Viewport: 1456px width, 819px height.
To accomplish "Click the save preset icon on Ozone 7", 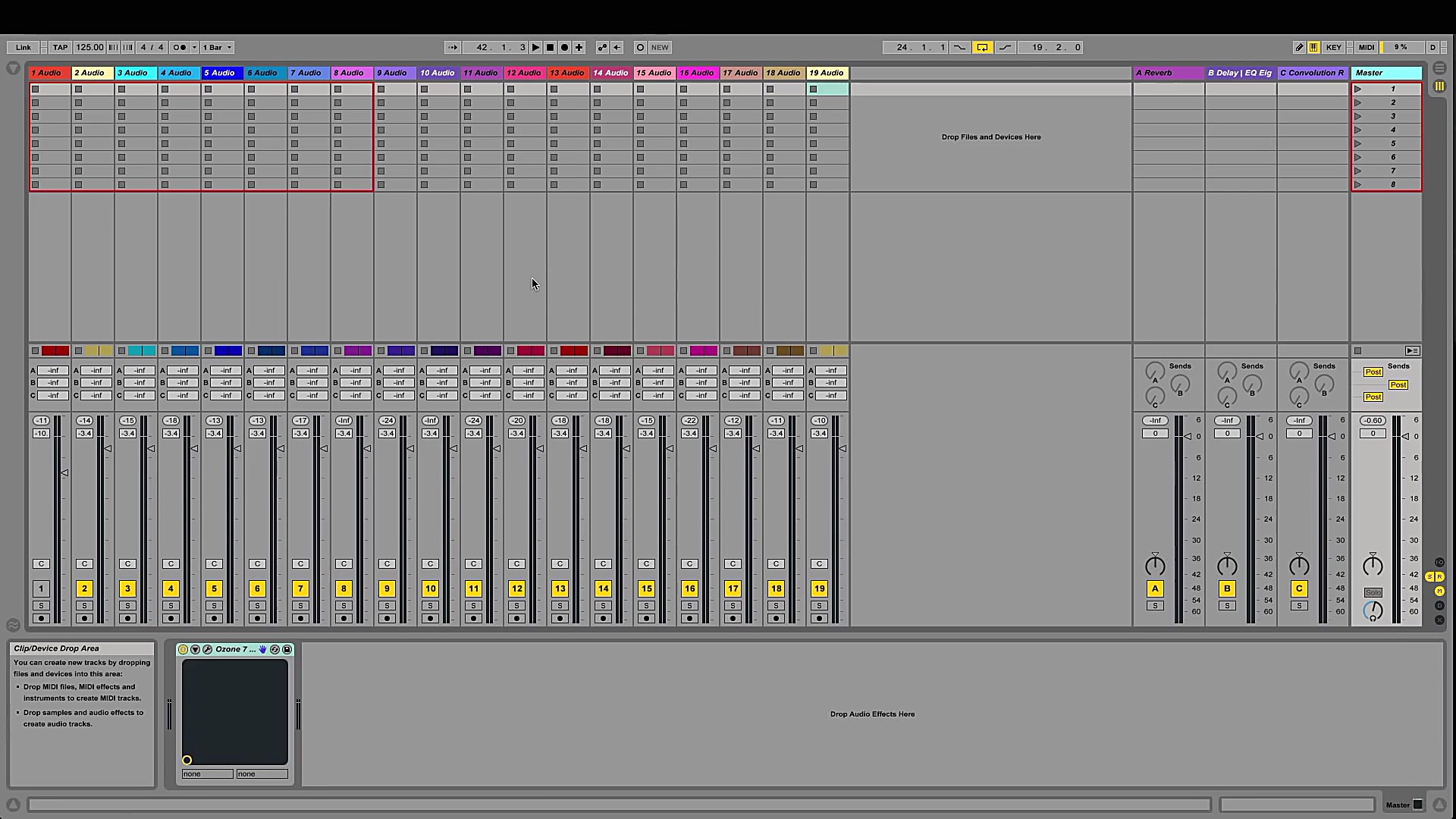I will (287, 649).
